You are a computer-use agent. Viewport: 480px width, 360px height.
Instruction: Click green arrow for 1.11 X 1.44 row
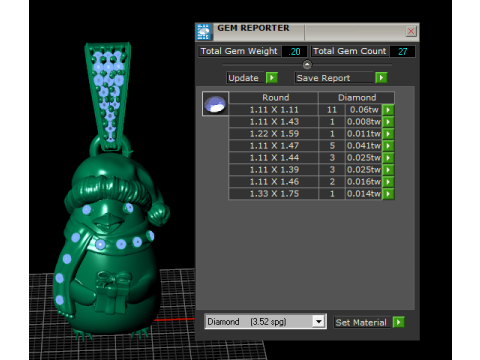tap(388, 158)
